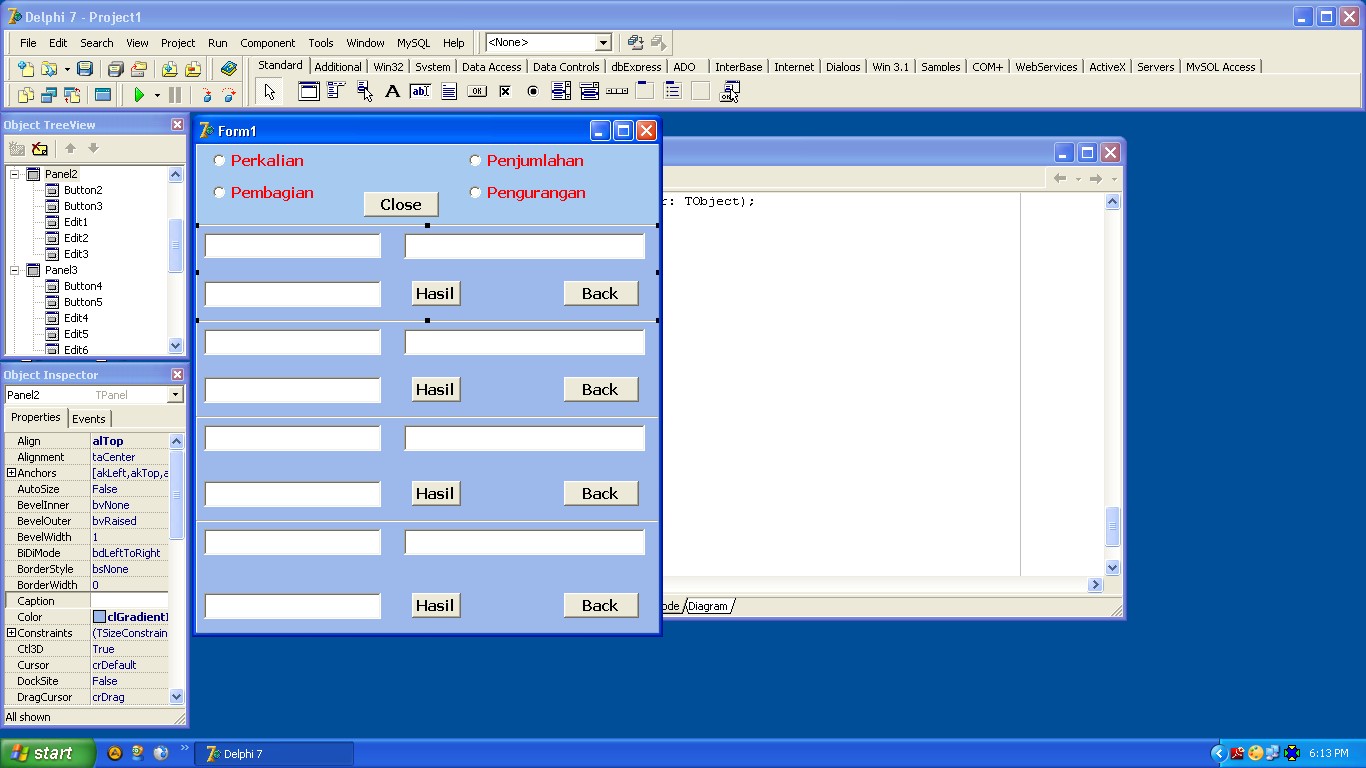Open the File menu

[28, 43]
